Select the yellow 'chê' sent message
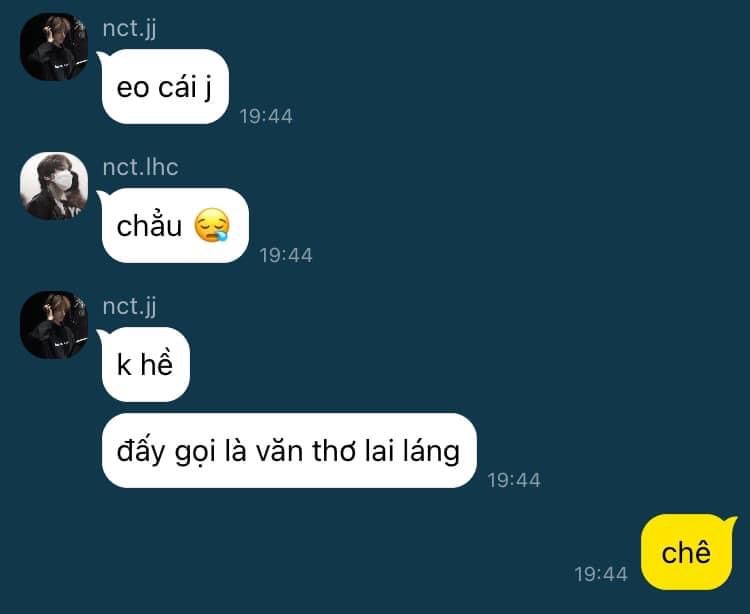 (x=687, y=552)
